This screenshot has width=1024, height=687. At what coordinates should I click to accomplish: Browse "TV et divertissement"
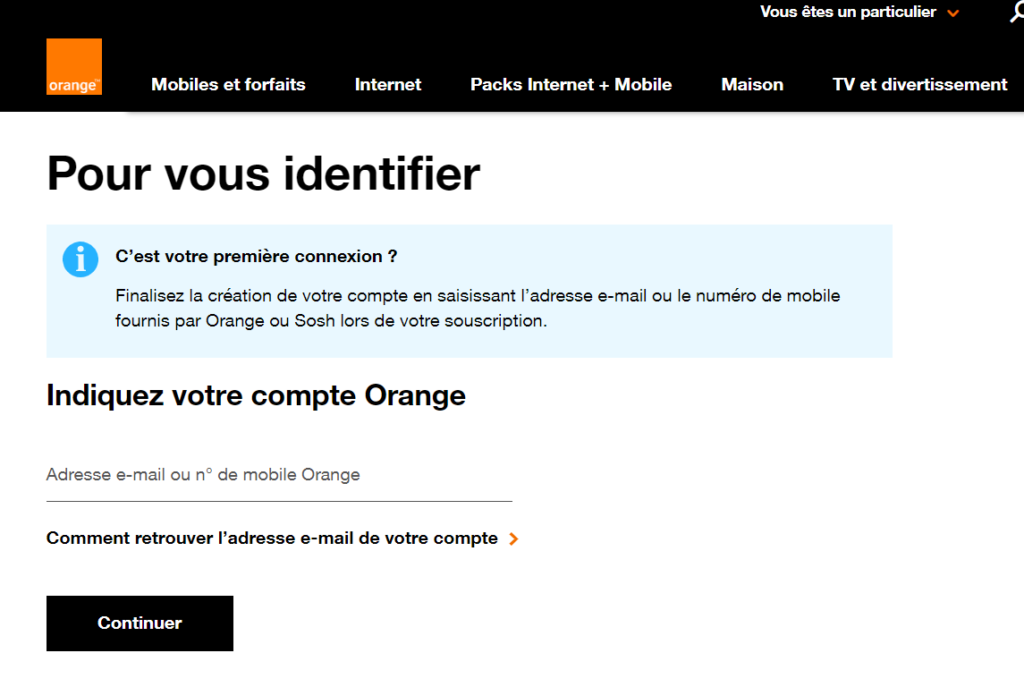[x=919, y=85]
